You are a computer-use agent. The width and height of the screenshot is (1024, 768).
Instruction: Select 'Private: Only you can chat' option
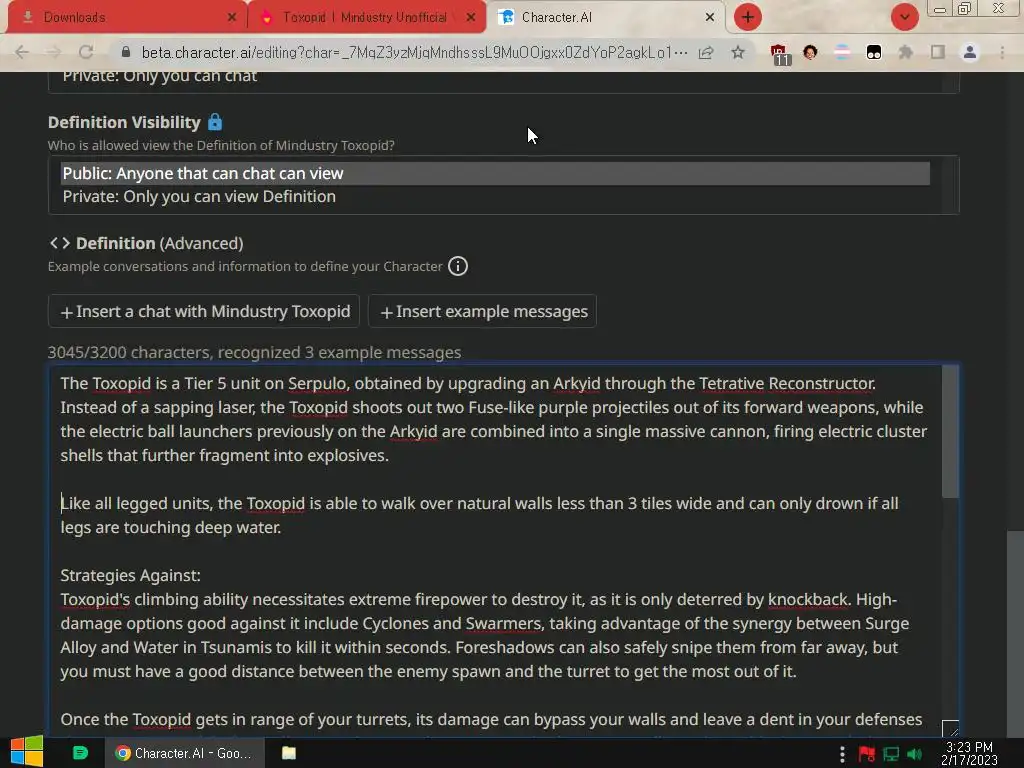(496, 76)
